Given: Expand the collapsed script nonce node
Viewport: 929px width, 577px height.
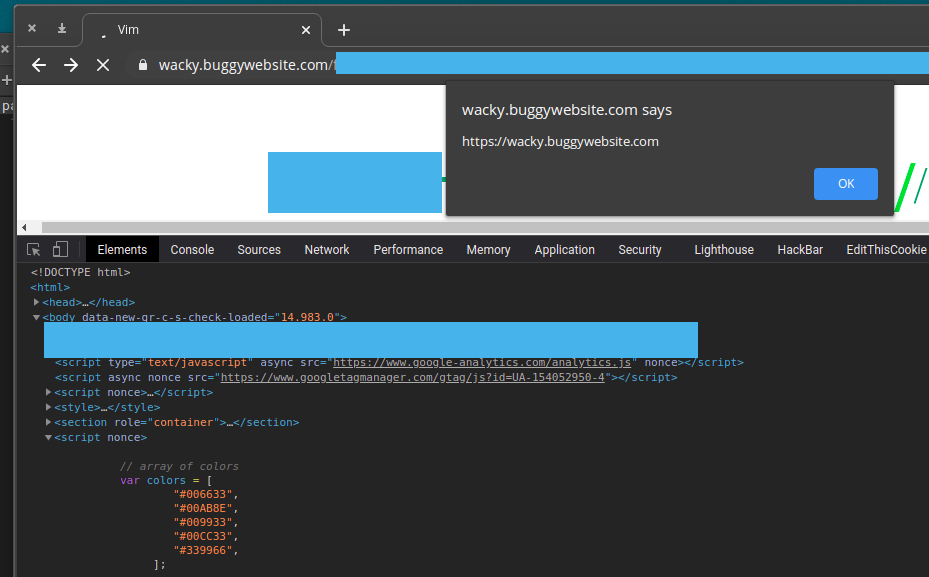Looking at the screenshot, I should 49,392.
